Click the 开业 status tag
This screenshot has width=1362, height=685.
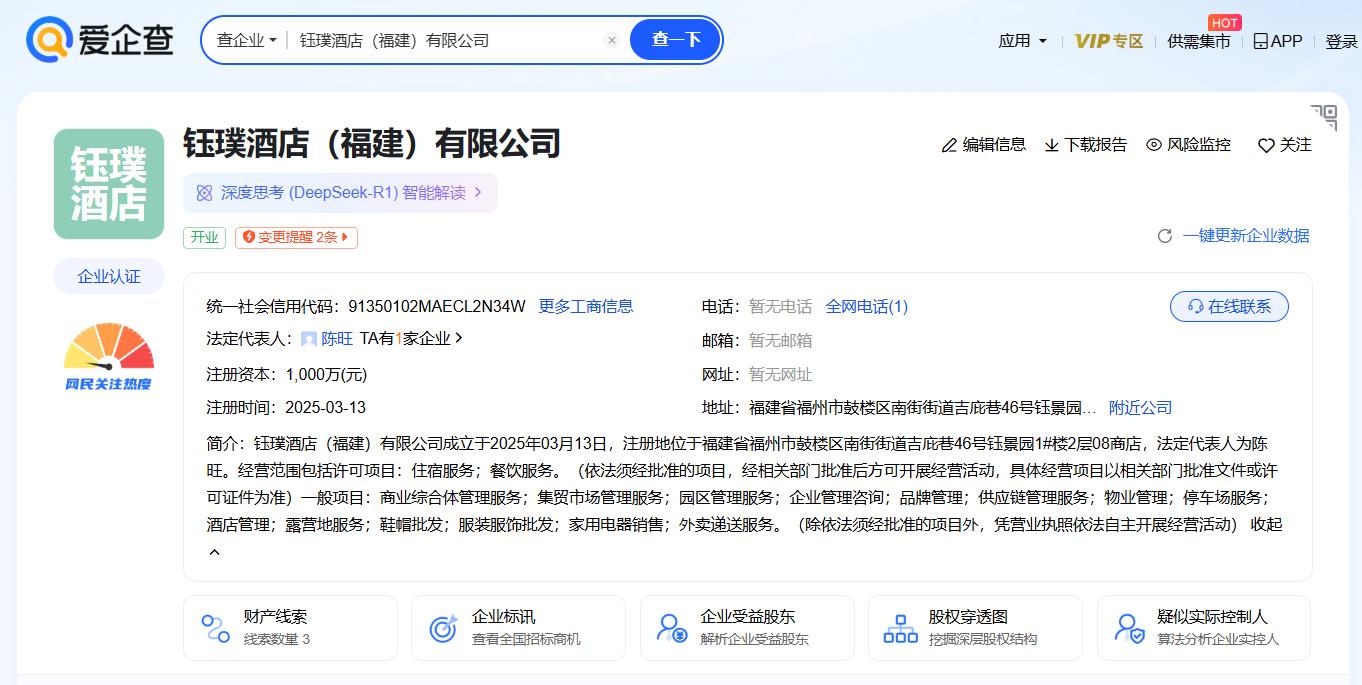click(205, 237)
